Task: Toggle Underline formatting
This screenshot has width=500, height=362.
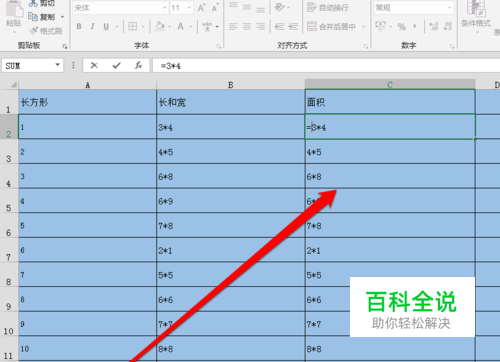Action: coord(106,26)
